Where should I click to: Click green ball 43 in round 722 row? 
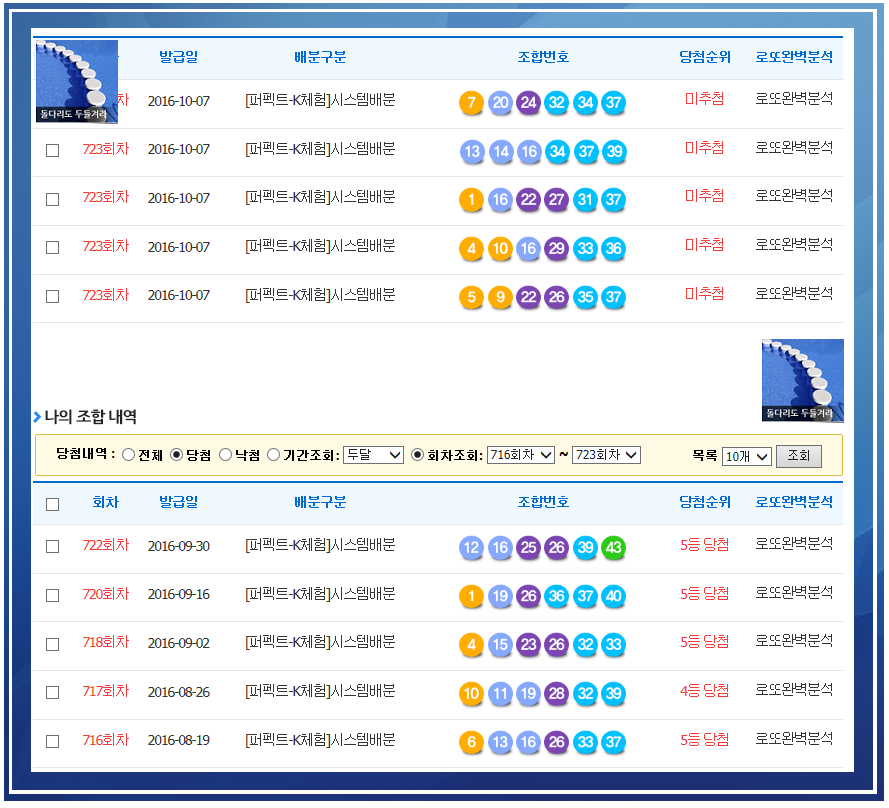point(614,548)
